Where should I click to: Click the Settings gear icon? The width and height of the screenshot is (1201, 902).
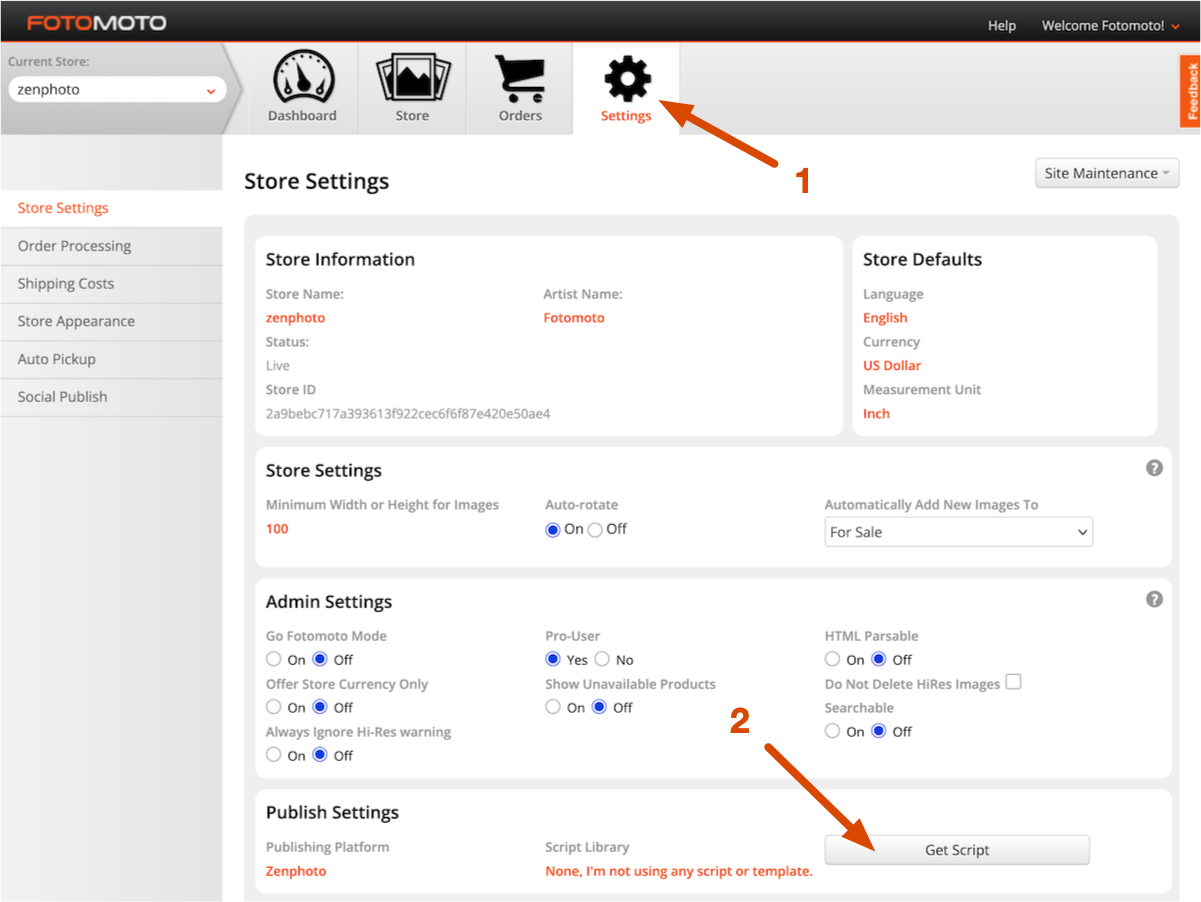tap(627, 78)
